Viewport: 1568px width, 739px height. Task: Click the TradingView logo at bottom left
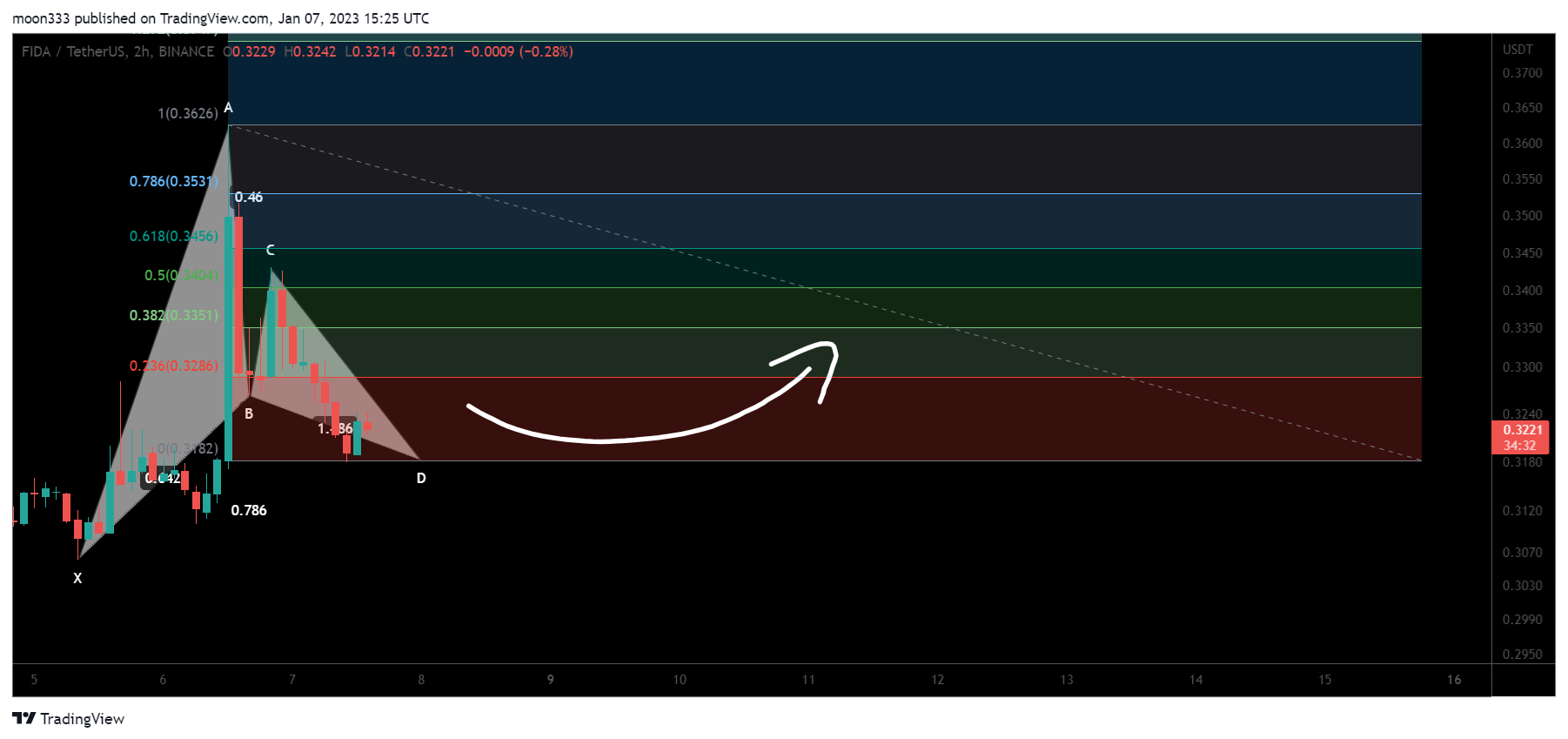pos(69,718)
